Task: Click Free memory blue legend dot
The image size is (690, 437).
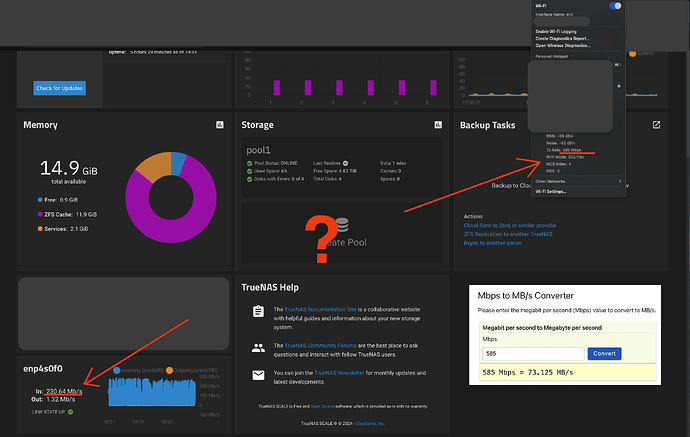Action: click(40, 200)
